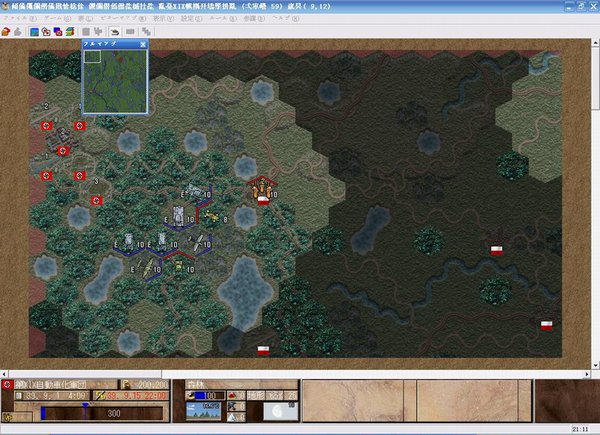600x435 pixels.
Task: Click the unit name field in the info panel
Action: (66, 384)
